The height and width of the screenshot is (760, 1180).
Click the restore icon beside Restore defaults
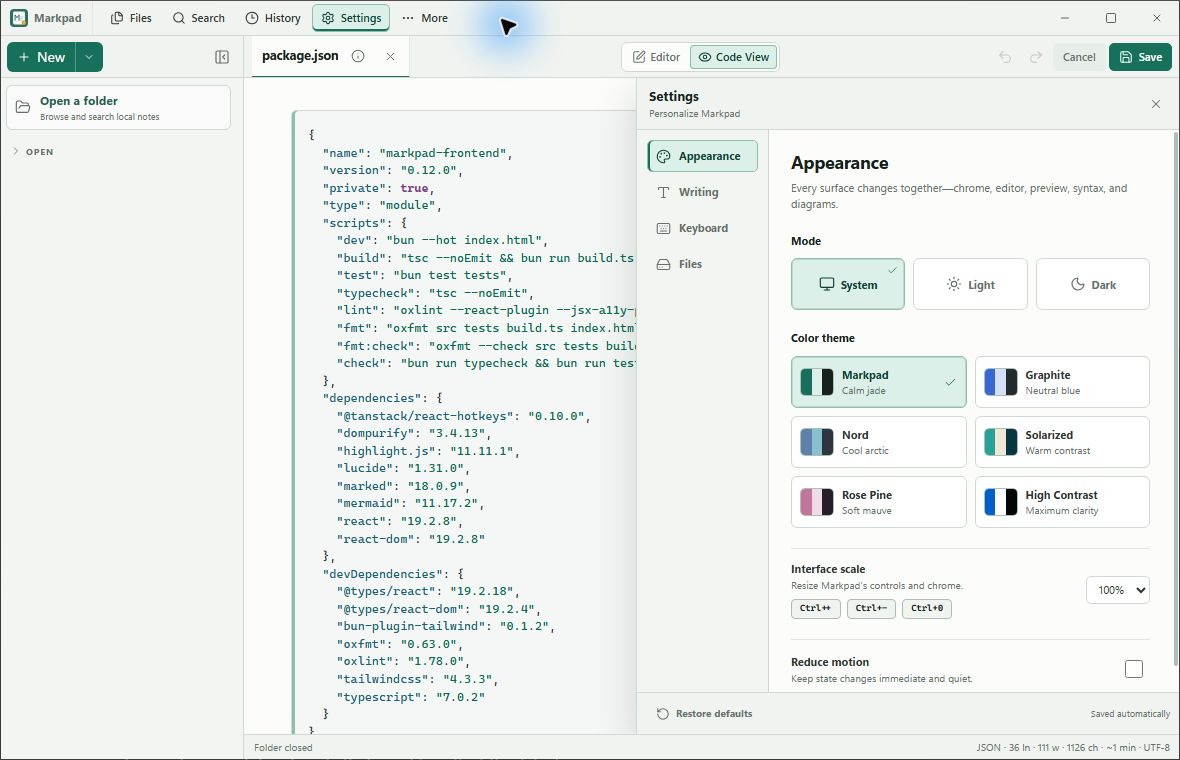click(x=663, y=713)
